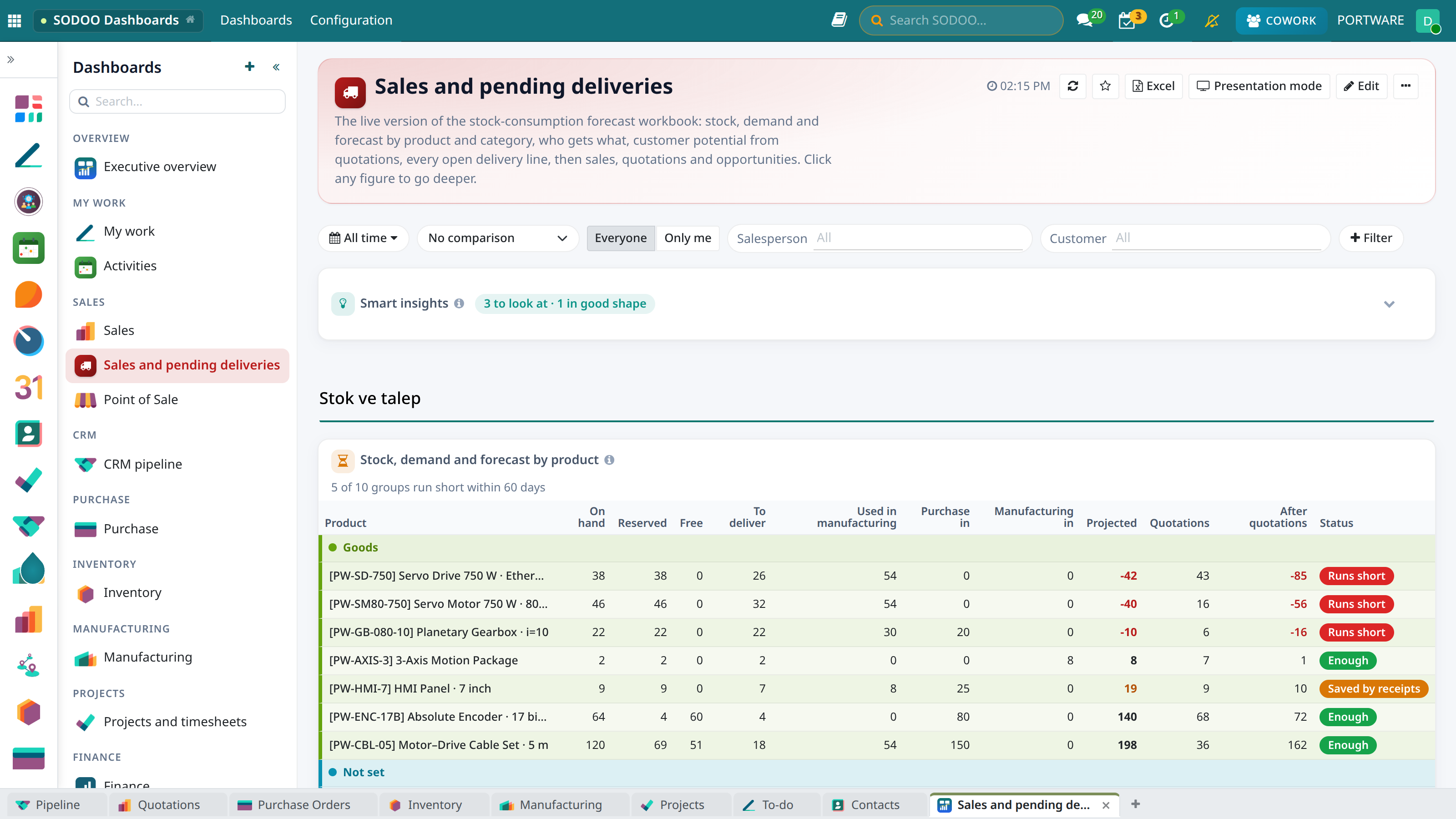Expand left app rail with double arrow
The image size is (1456, 819).
coord(11,59)
